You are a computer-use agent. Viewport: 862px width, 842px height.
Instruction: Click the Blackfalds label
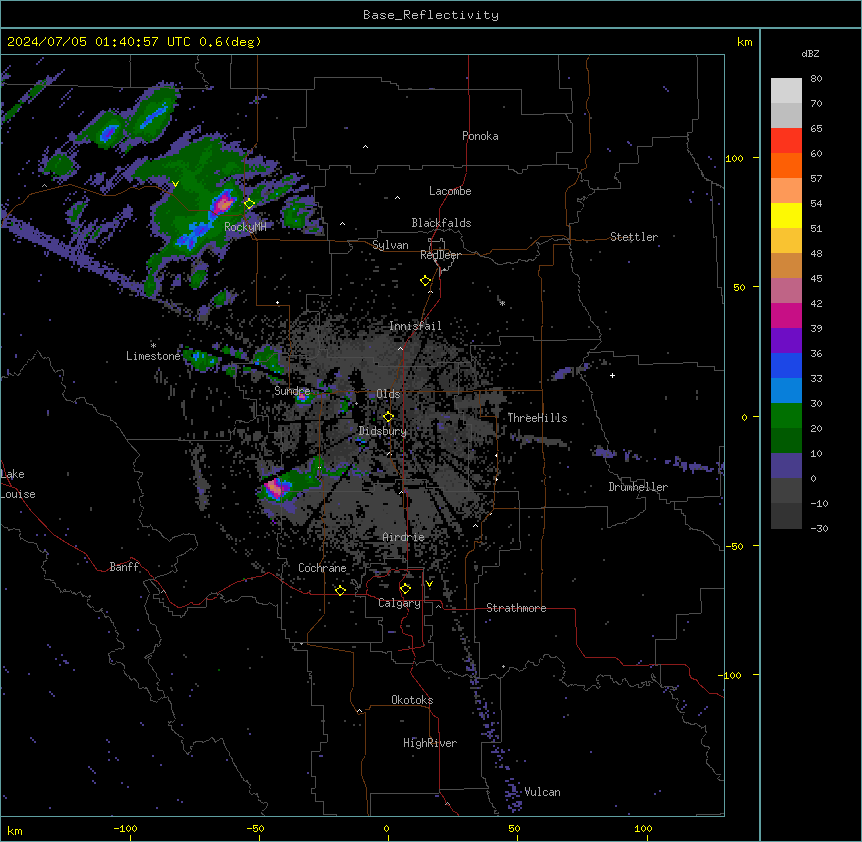click(x=441, y=223)
